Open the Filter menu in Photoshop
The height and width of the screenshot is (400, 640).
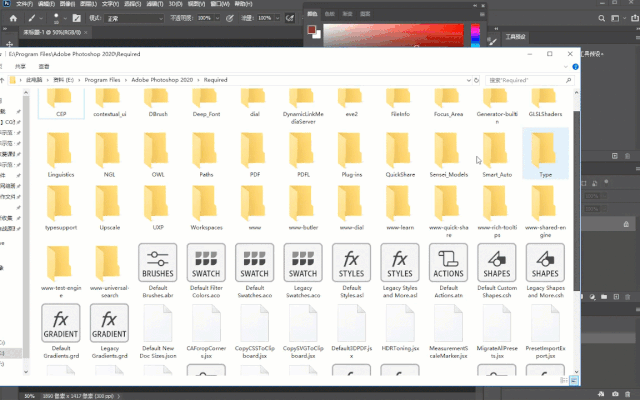coord(154,4)
